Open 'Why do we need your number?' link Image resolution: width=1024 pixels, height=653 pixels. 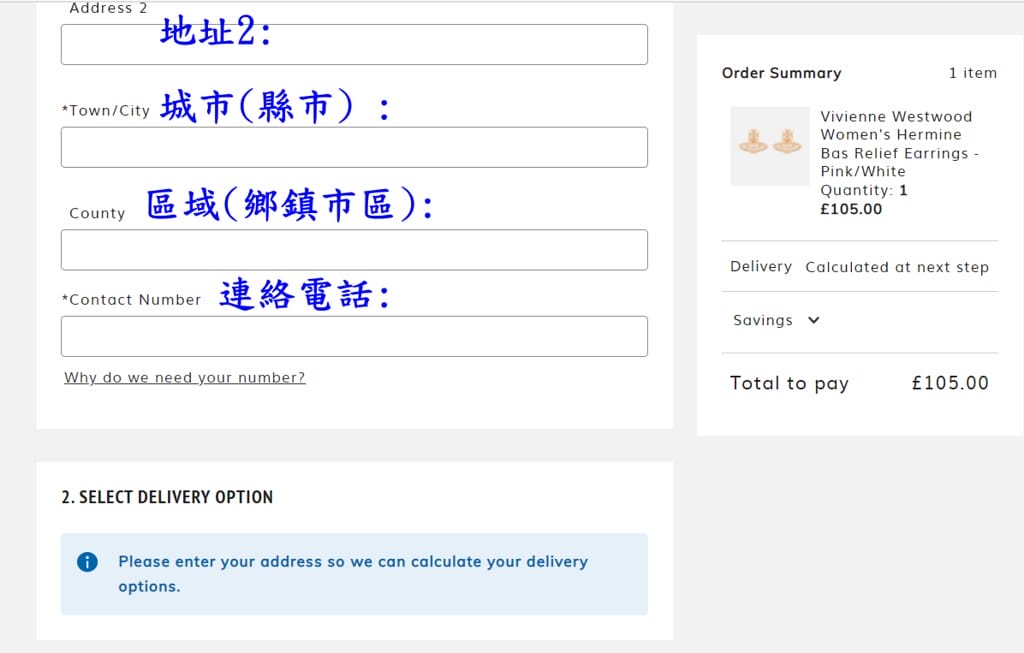[x=185, y=378]
